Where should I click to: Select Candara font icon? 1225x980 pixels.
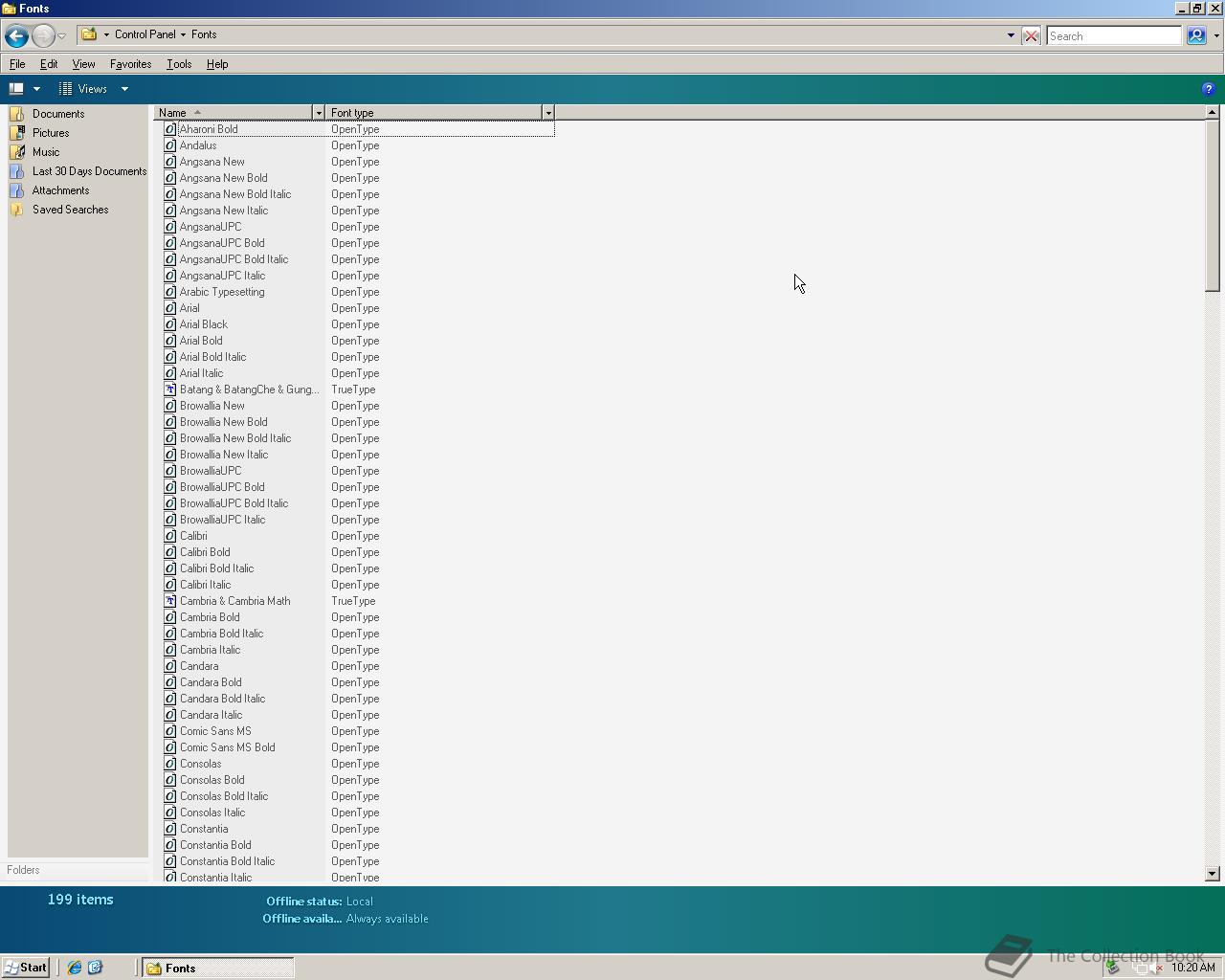[x=170, y=666]
